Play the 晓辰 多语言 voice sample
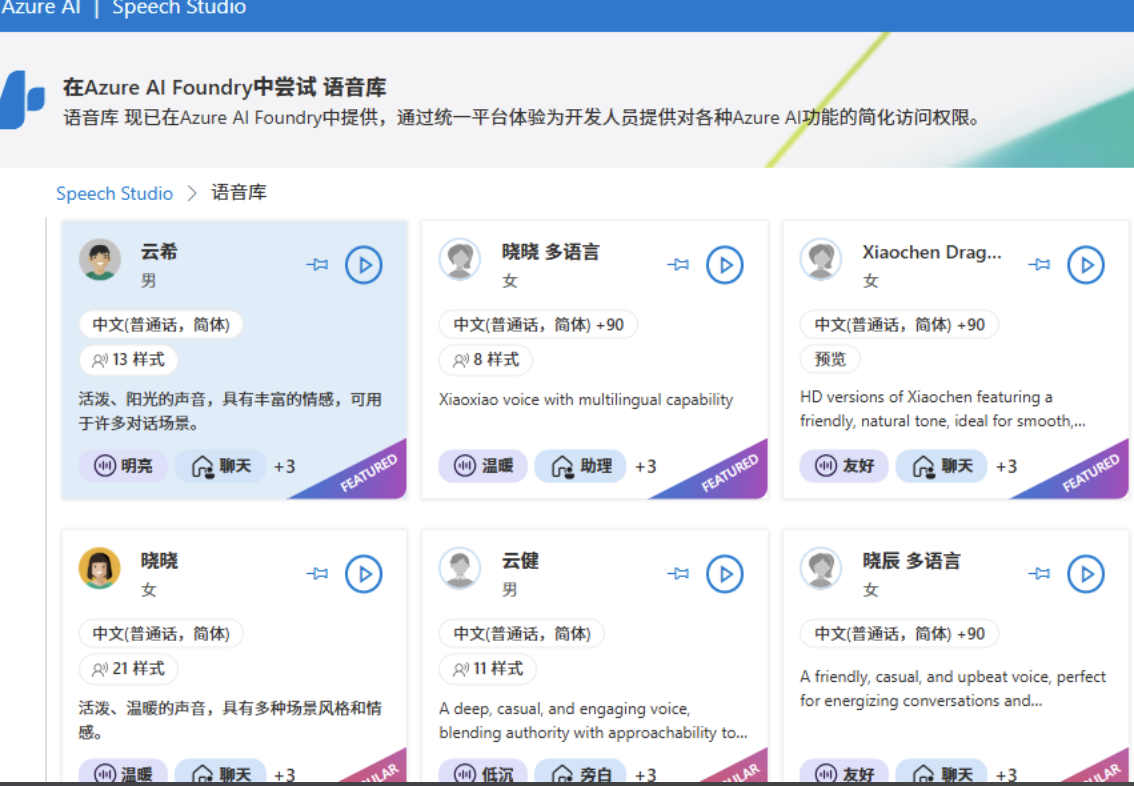1134x786 pixels. pyautogui.click(x=1086, y=574)
